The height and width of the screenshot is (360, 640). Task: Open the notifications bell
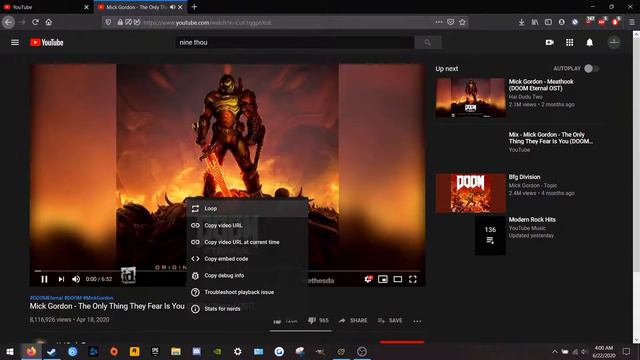(x=589, y=42)
